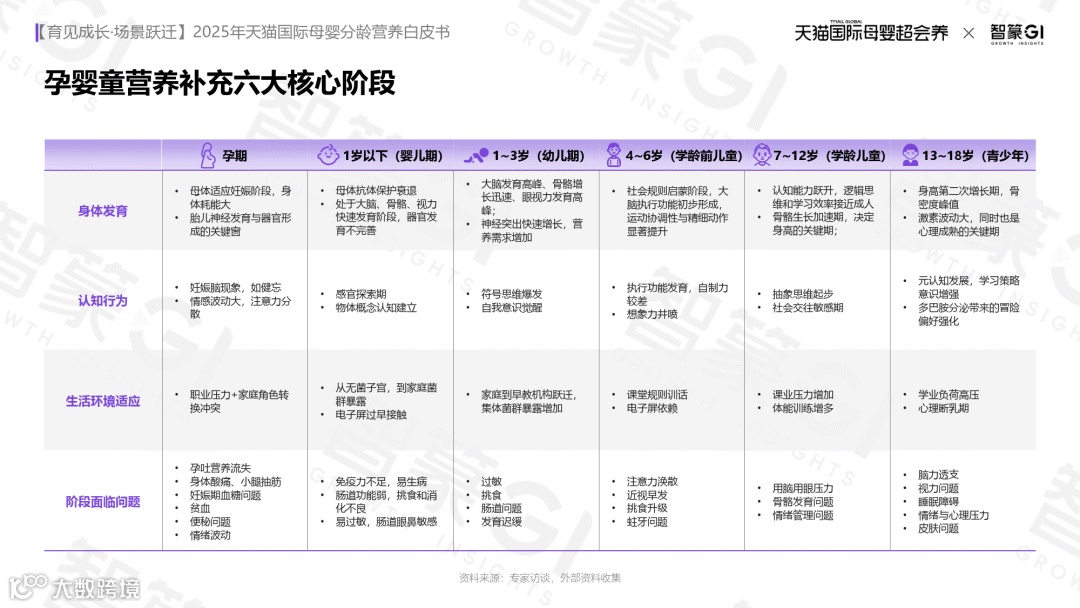Click the crawling toddler icon beside 1~3岁
This screenshot has height=608, width=1080.
[476, 156]
